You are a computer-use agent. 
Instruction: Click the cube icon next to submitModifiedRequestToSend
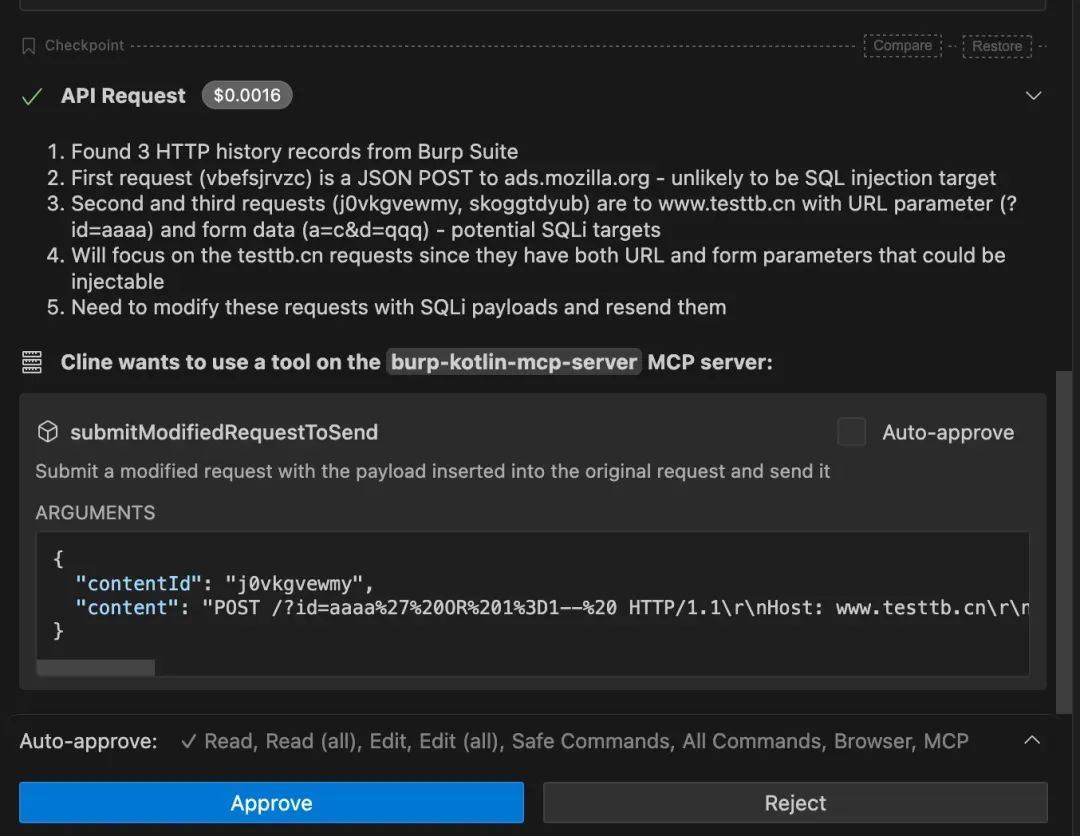47,432
